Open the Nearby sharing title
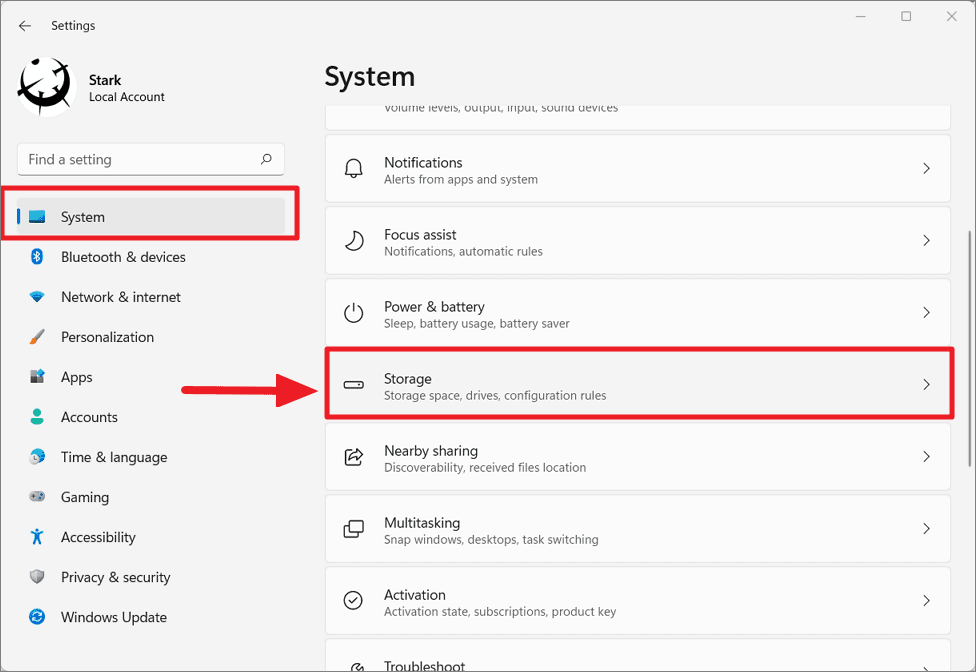Image resolution: width=976 pixels, height=672 pixels. (431, 451)
